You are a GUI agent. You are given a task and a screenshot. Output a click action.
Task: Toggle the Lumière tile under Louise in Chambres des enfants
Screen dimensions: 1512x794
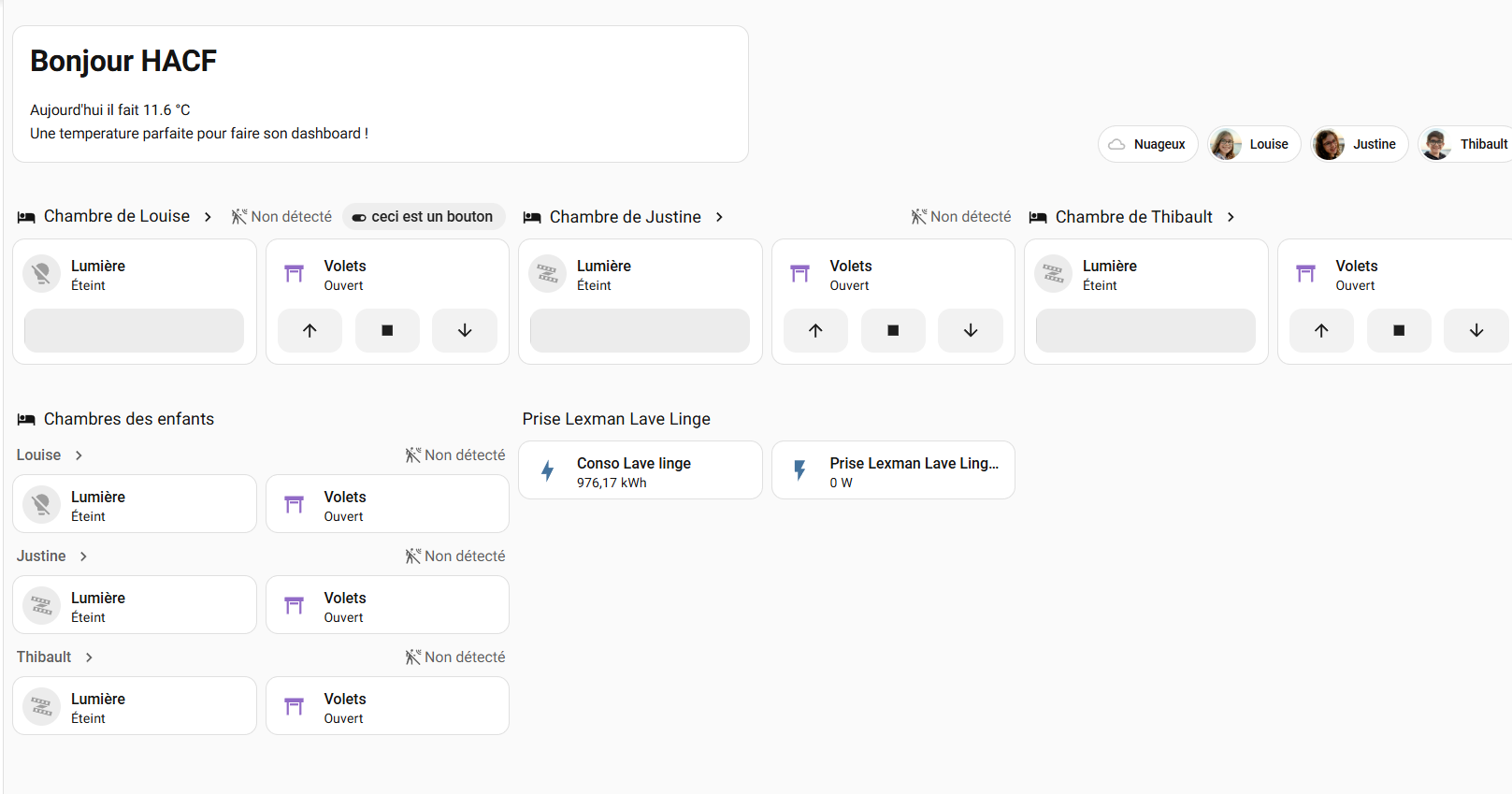pos(135,504)
